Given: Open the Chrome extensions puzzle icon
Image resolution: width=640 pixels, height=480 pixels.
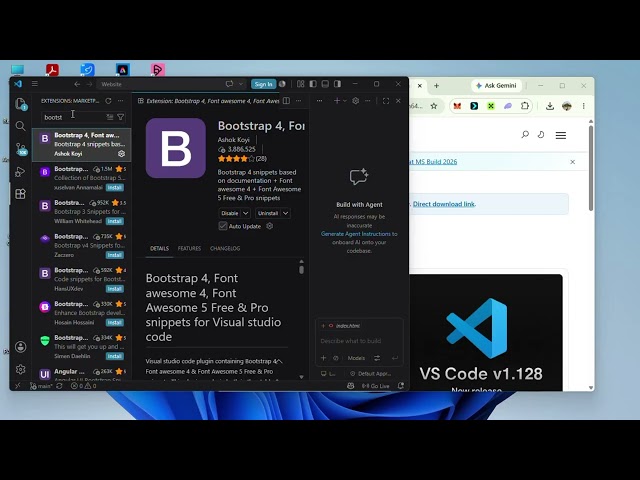Looking at the screenshot, I should tap(525, 106).
